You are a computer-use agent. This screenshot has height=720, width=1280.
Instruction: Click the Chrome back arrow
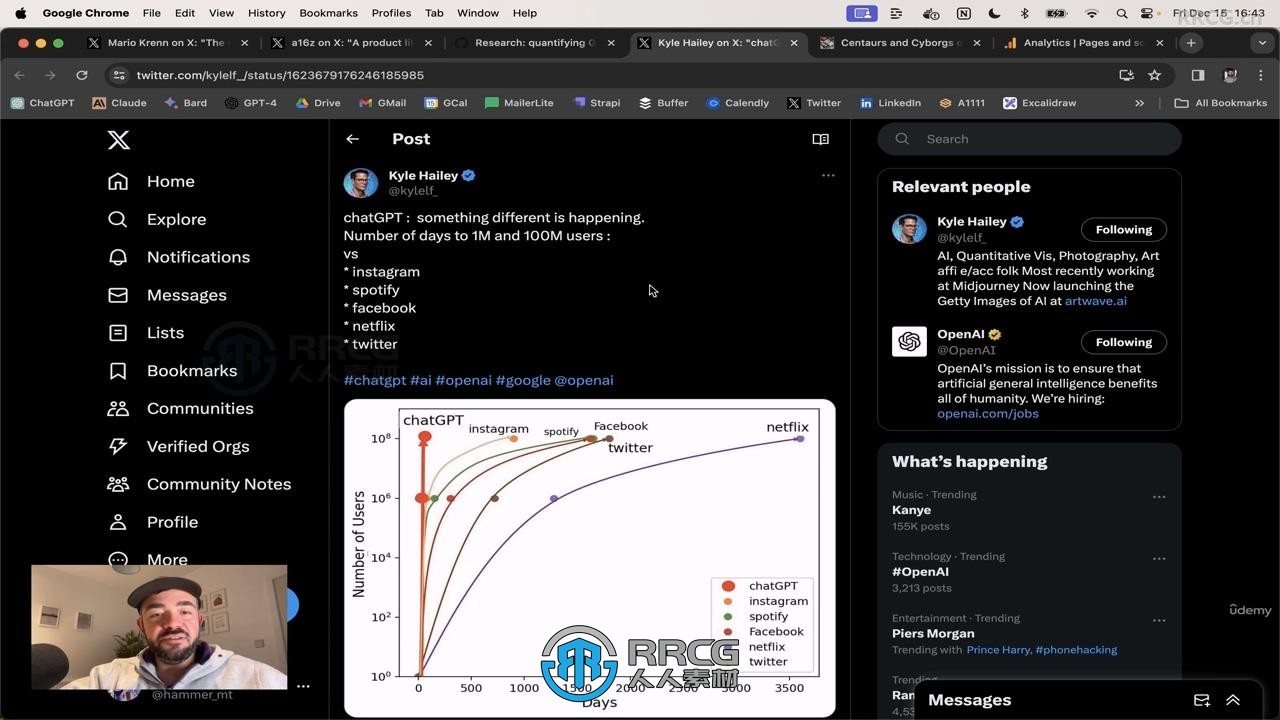tap(19, 75)
